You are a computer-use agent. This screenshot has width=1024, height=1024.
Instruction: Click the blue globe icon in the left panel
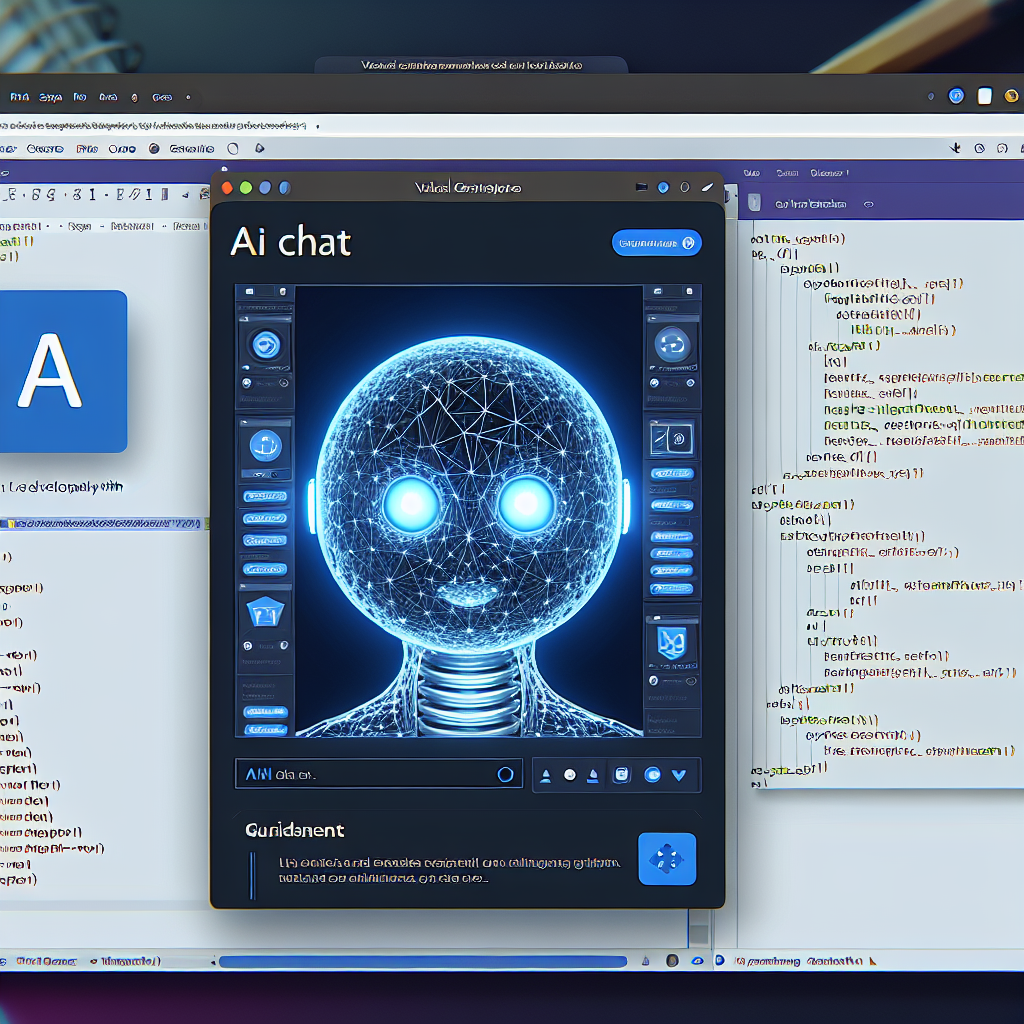tap(265, 447)
